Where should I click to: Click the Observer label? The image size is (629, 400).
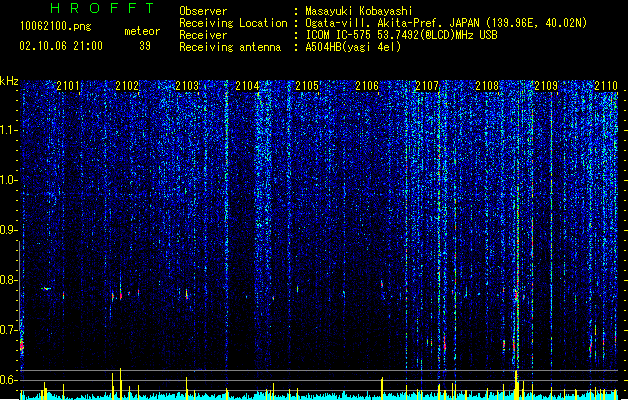[x=203, y=11]
